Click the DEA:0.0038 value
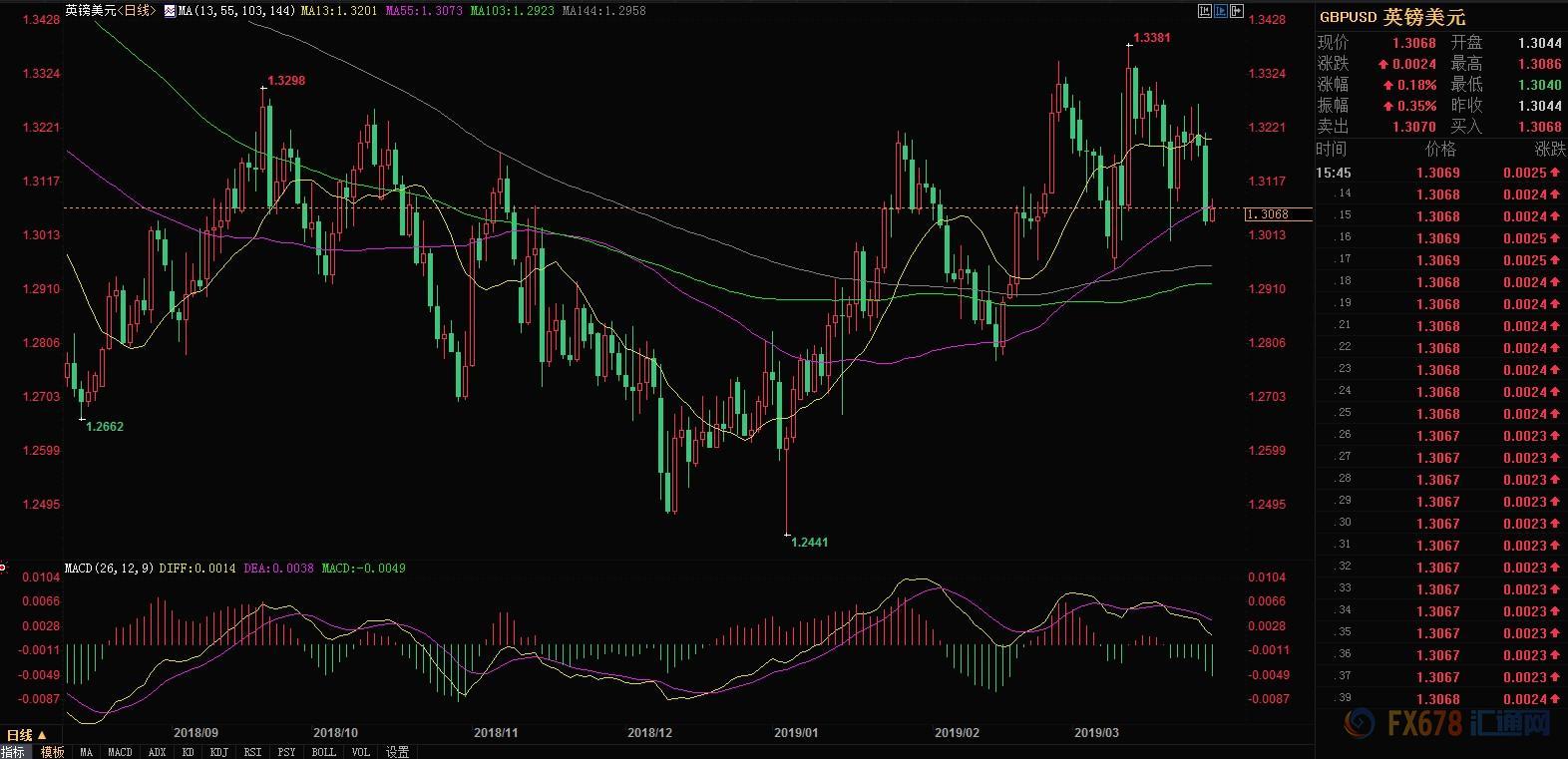The width and height of the screenshot is (1568, 759). click(278, 569)
